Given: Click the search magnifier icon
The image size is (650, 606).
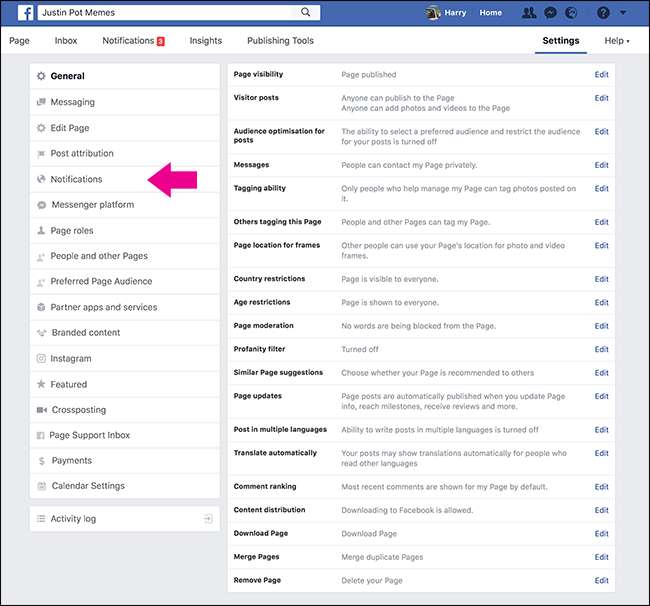Looking at the screenshot, I should pyautogui.click(x=305, y=13).
